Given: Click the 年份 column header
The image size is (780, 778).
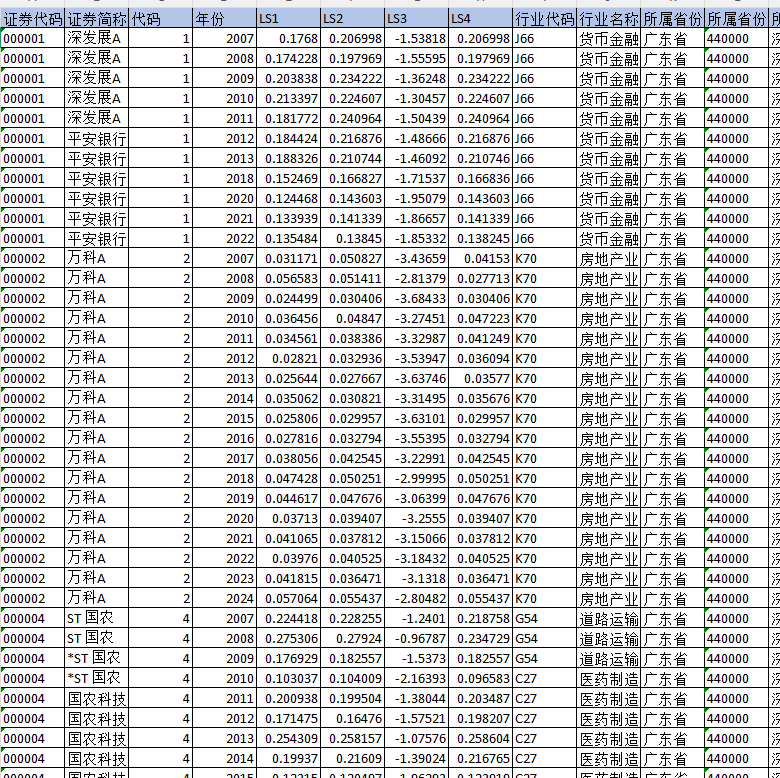Looking at the screenshot, I should tap(224, 19).
